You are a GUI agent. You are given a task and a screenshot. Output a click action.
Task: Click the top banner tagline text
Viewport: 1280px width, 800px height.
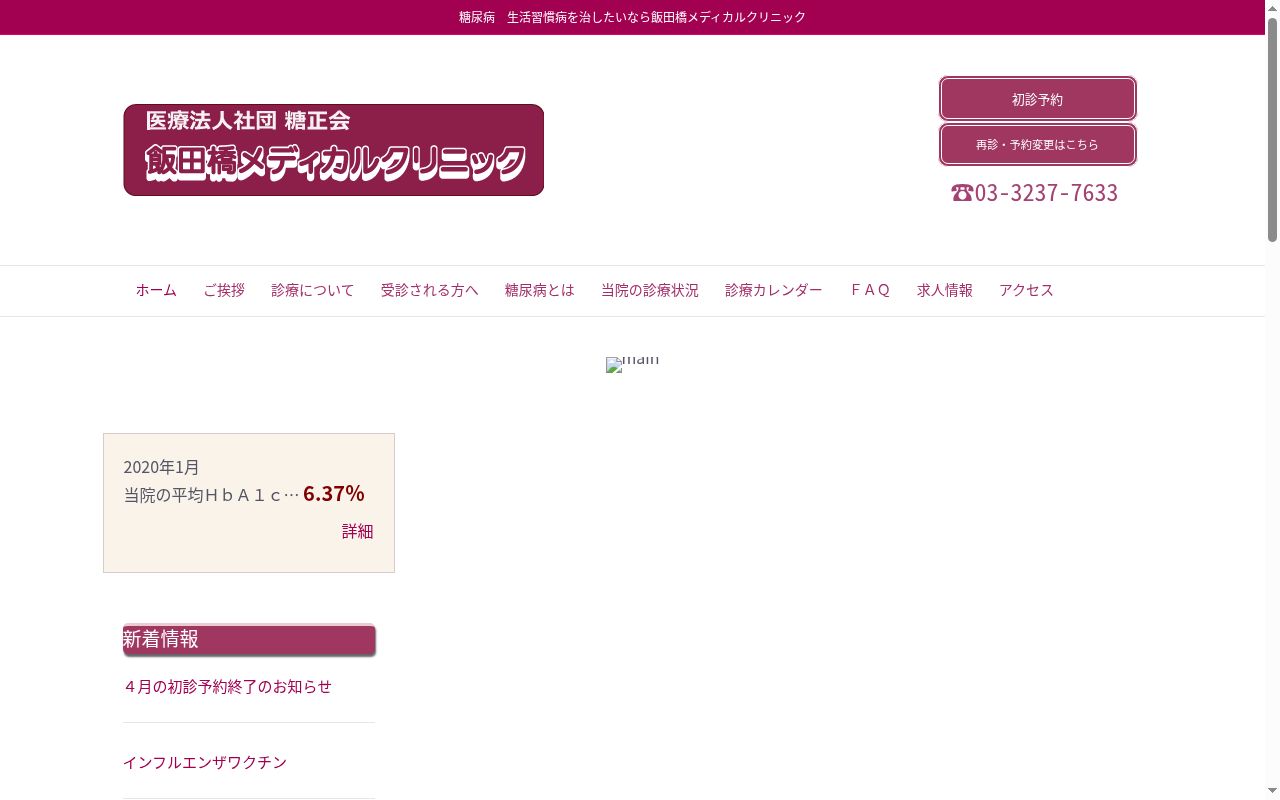click(x=632, y=17)
